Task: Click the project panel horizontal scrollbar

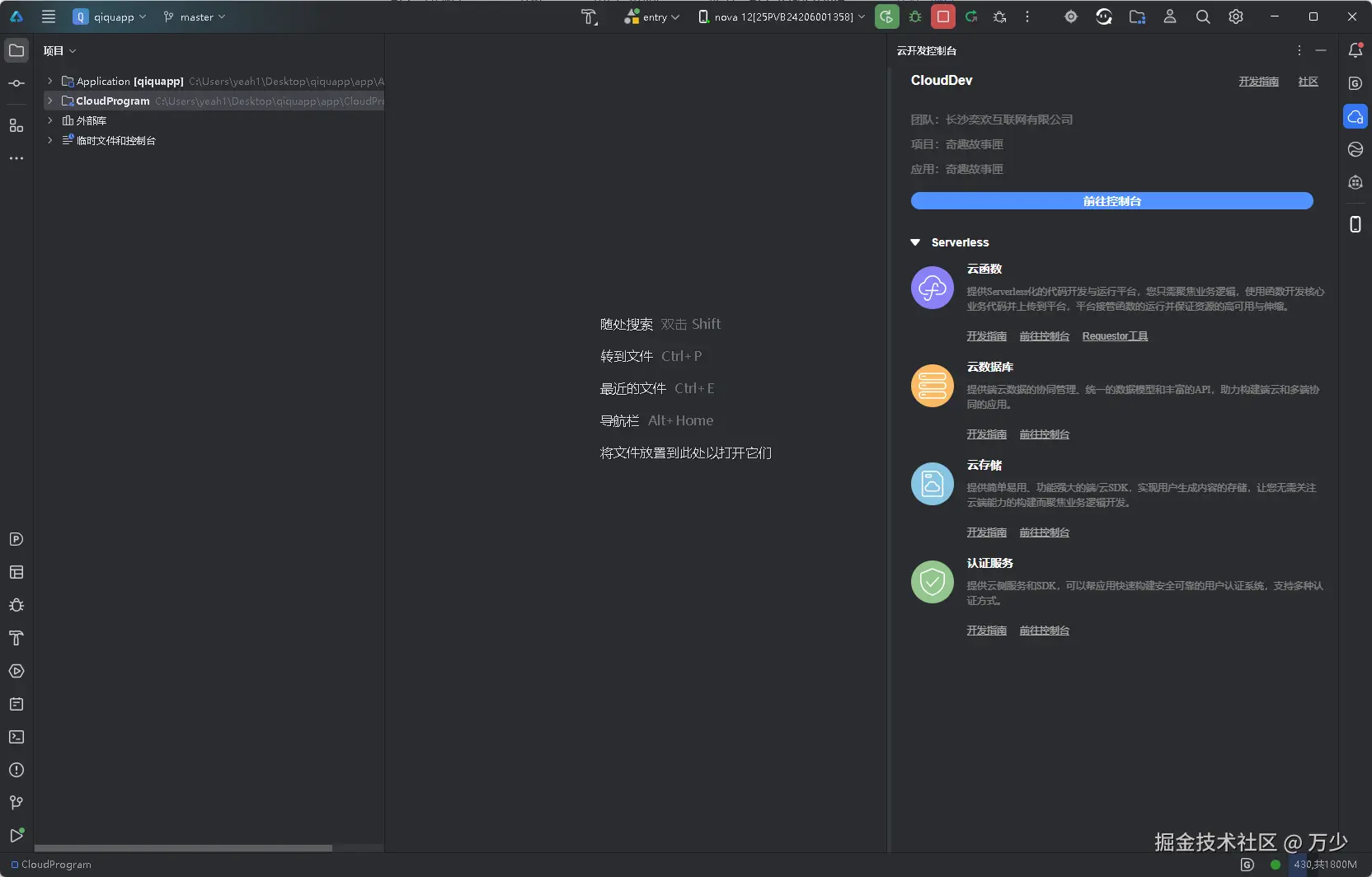Action: [183, 847]
